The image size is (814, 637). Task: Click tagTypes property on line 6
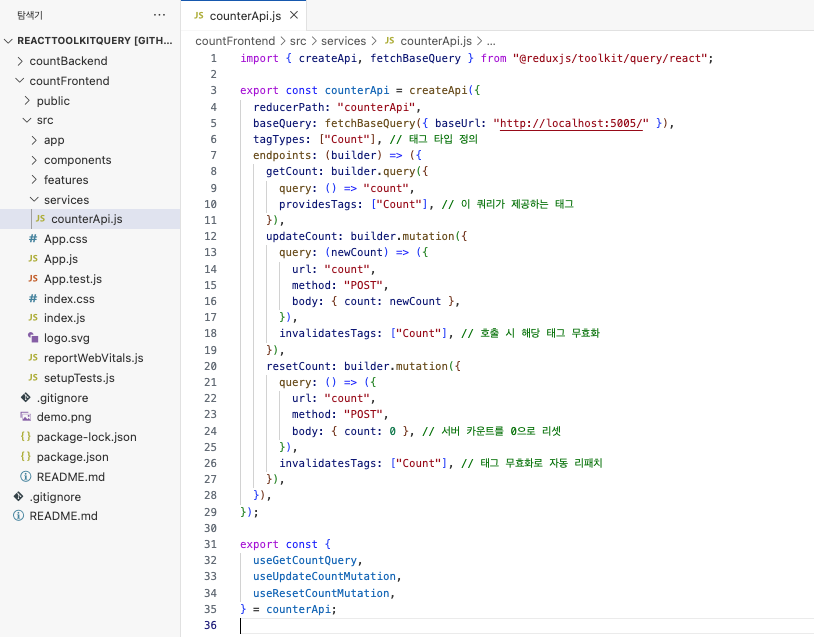pos(278,139)
